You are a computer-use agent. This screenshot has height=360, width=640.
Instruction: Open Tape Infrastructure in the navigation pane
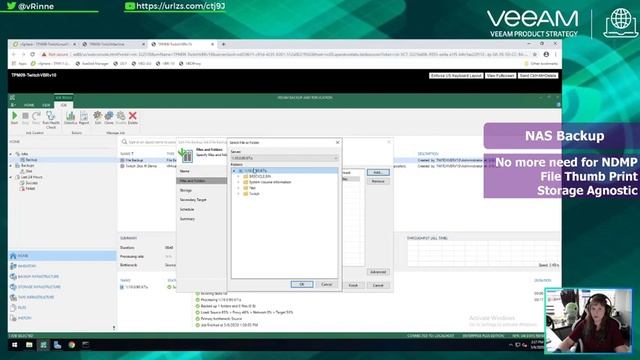click(x=62, y=297)
